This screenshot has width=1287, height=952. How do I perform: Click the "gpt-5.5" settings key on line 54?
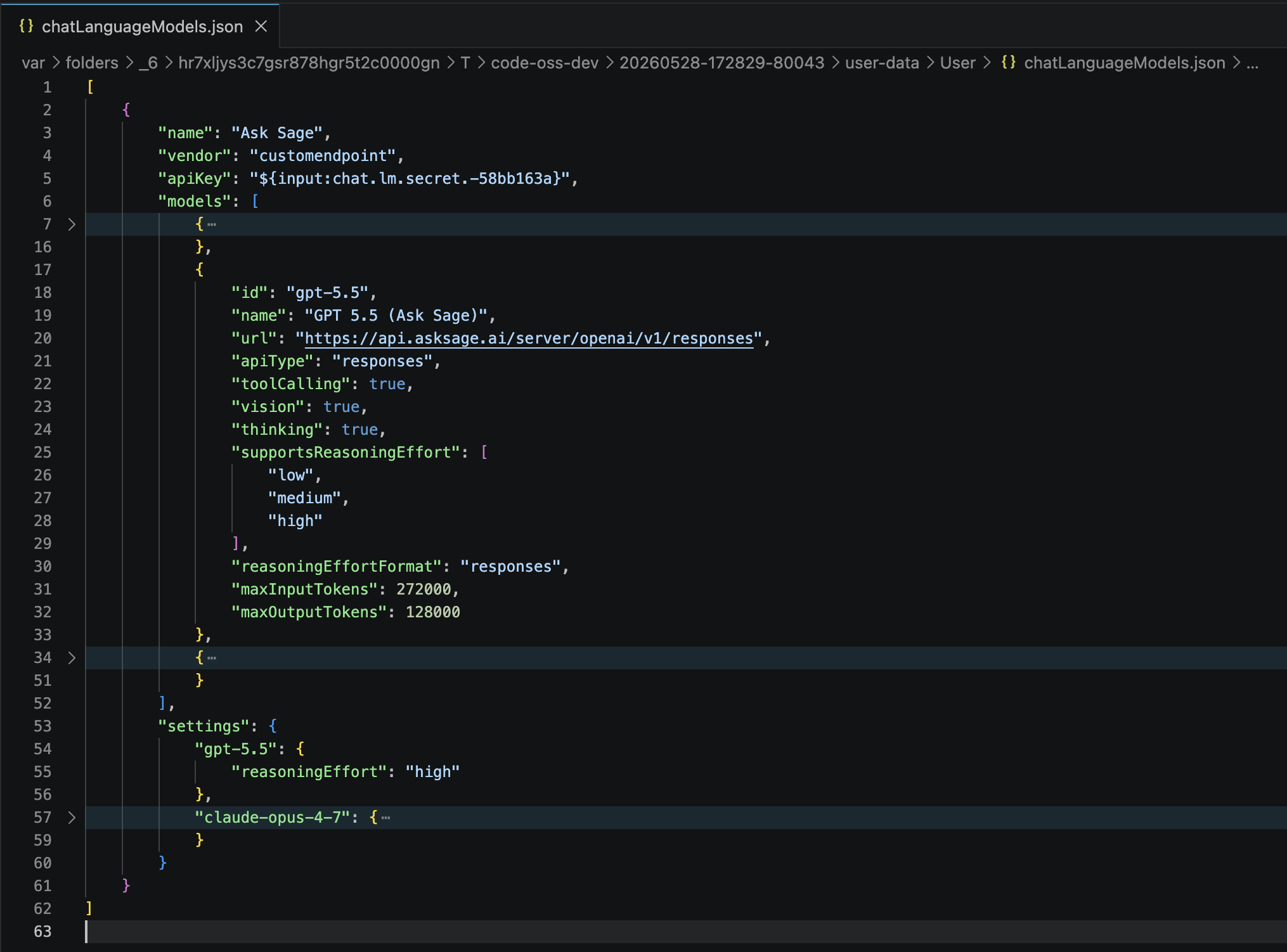(236, 749)
